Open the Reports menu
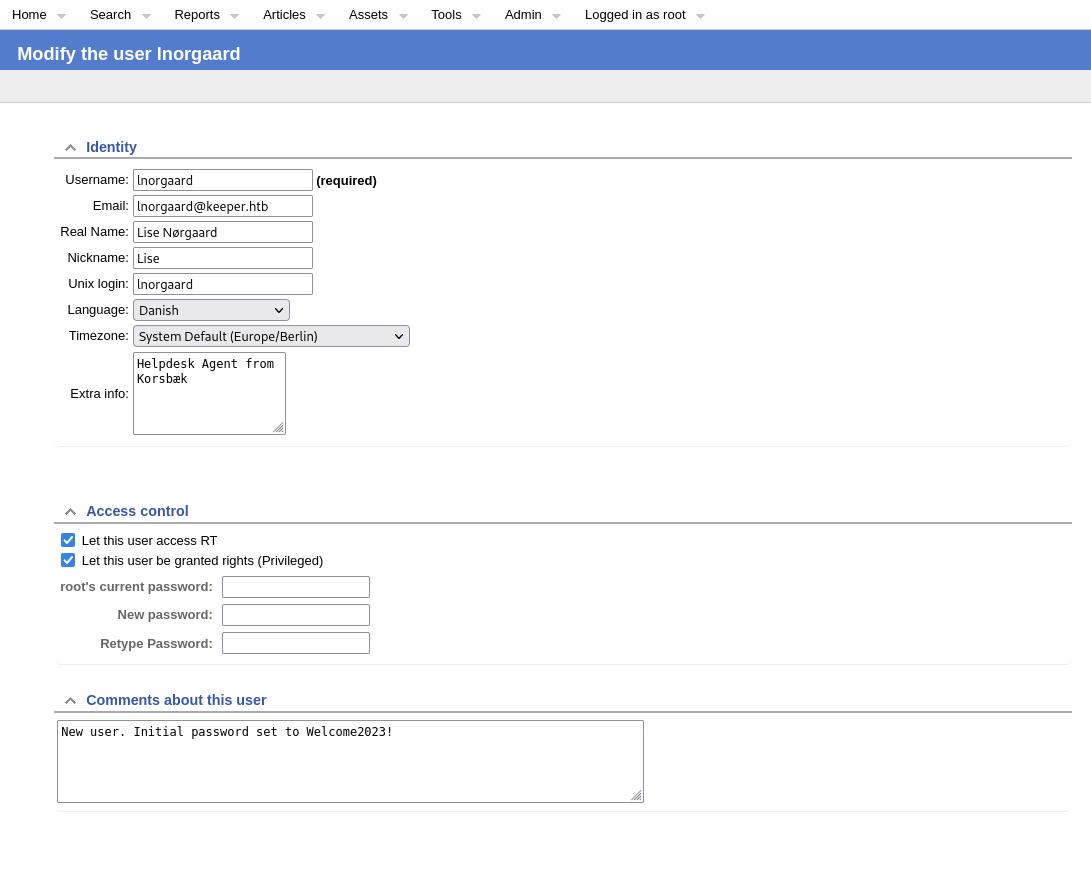 click(197, 14)
